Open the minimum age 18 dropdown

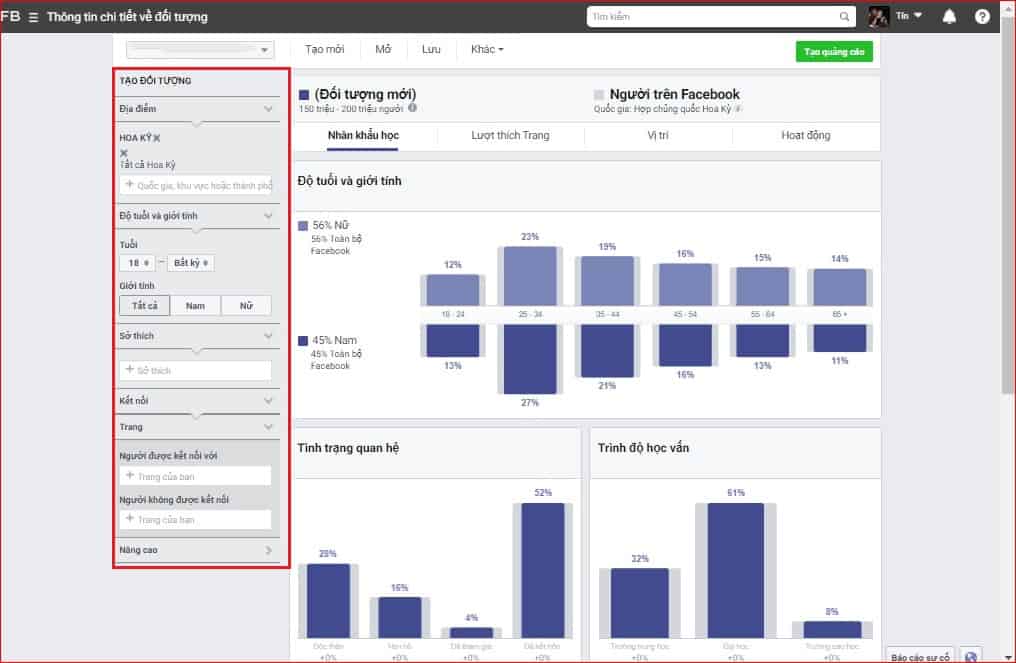[137, 263]
